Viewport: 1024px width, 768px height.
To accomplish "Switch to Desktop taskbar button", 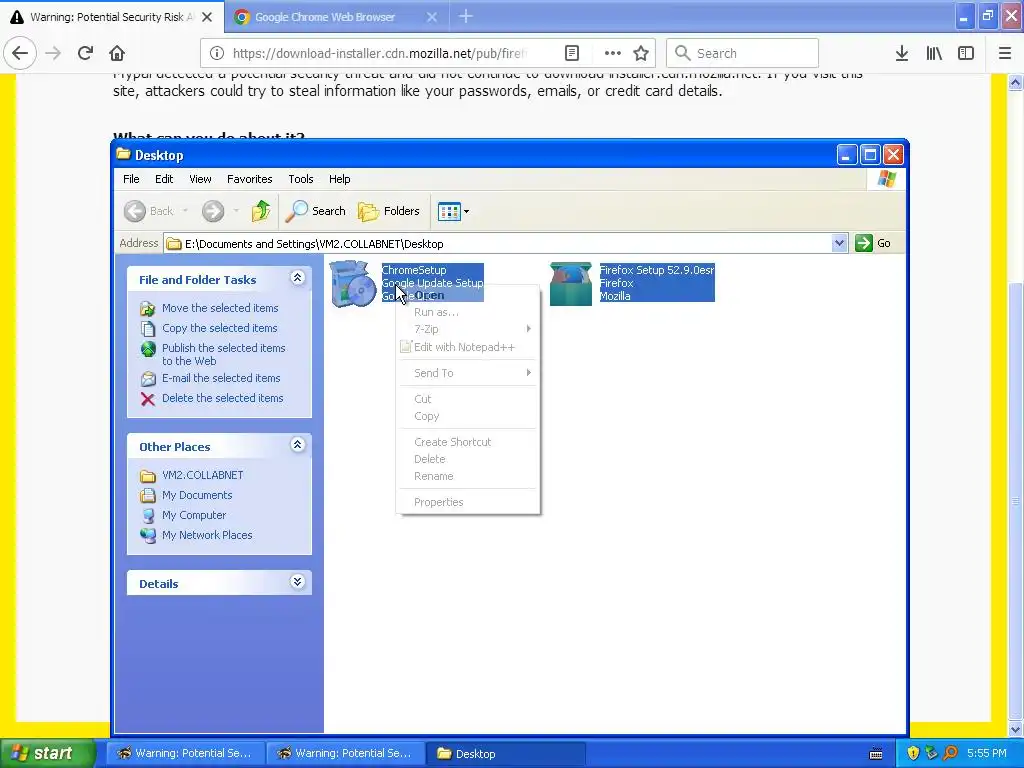I will click(505, 754).
